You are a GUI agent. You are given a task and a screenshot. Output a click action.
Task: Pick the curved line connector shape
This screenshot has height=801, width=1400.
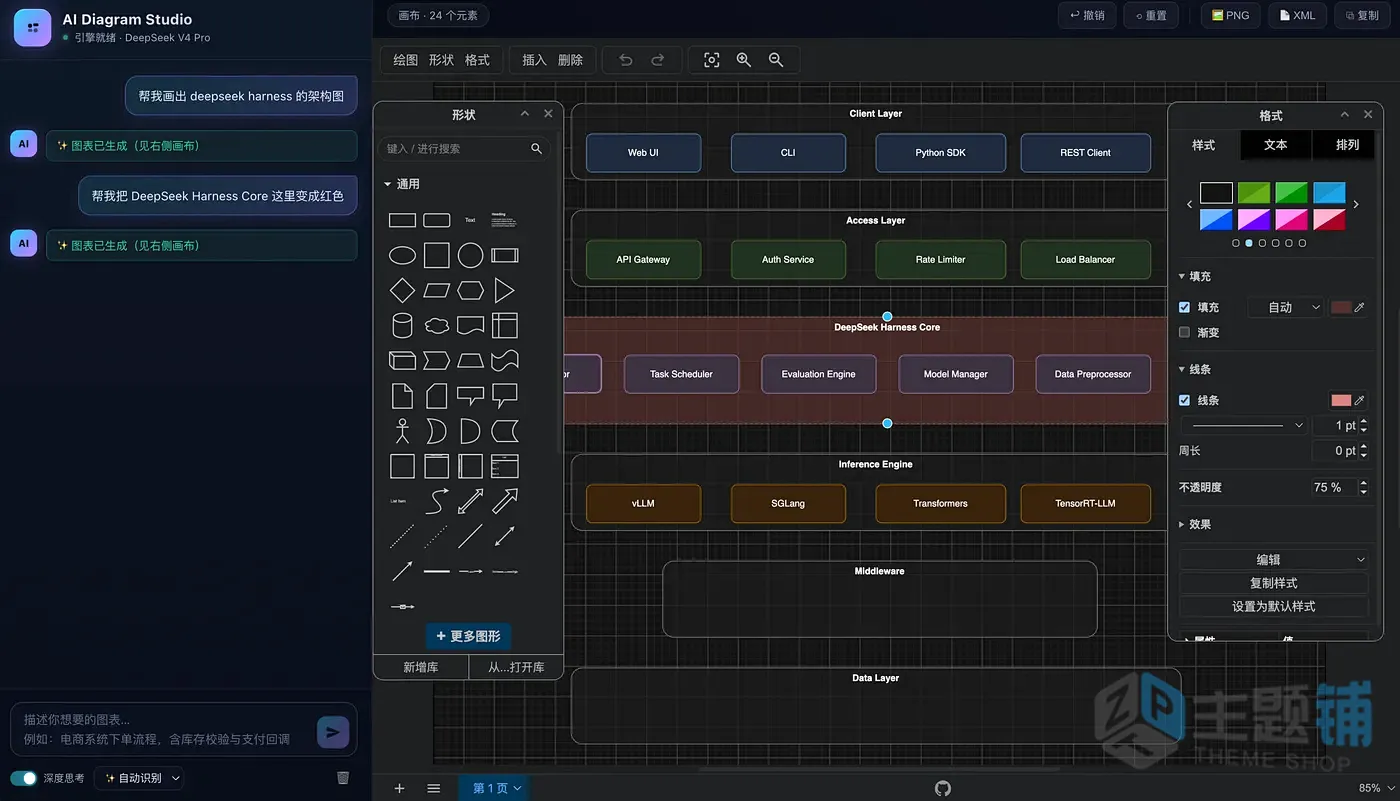437,501
